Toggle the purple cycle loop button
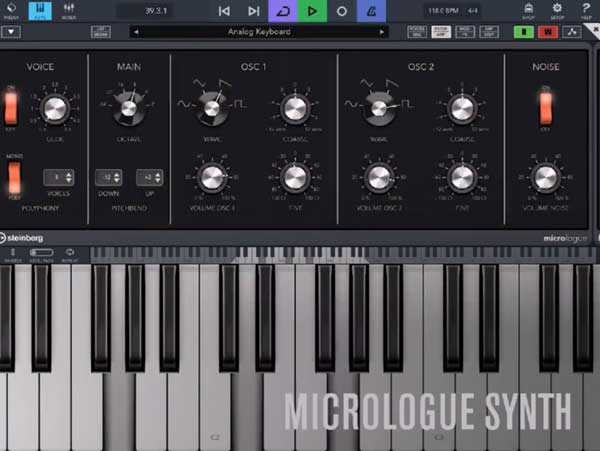The width and height of the screenshot is (600, 451). 283,11
